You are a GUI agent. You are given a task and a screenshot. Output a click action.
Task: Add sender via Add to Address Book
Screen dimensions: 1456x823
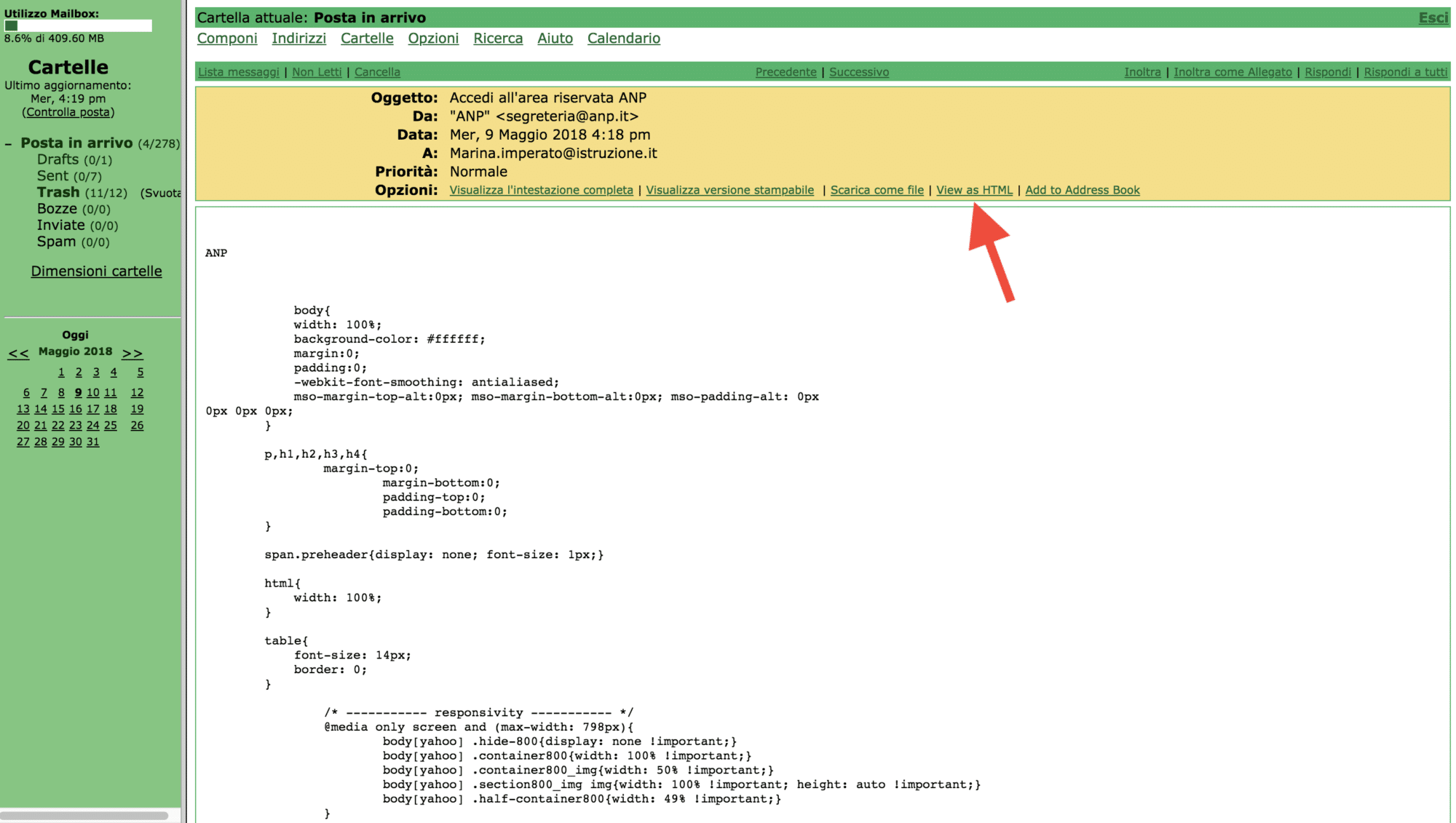(1082, 190)
